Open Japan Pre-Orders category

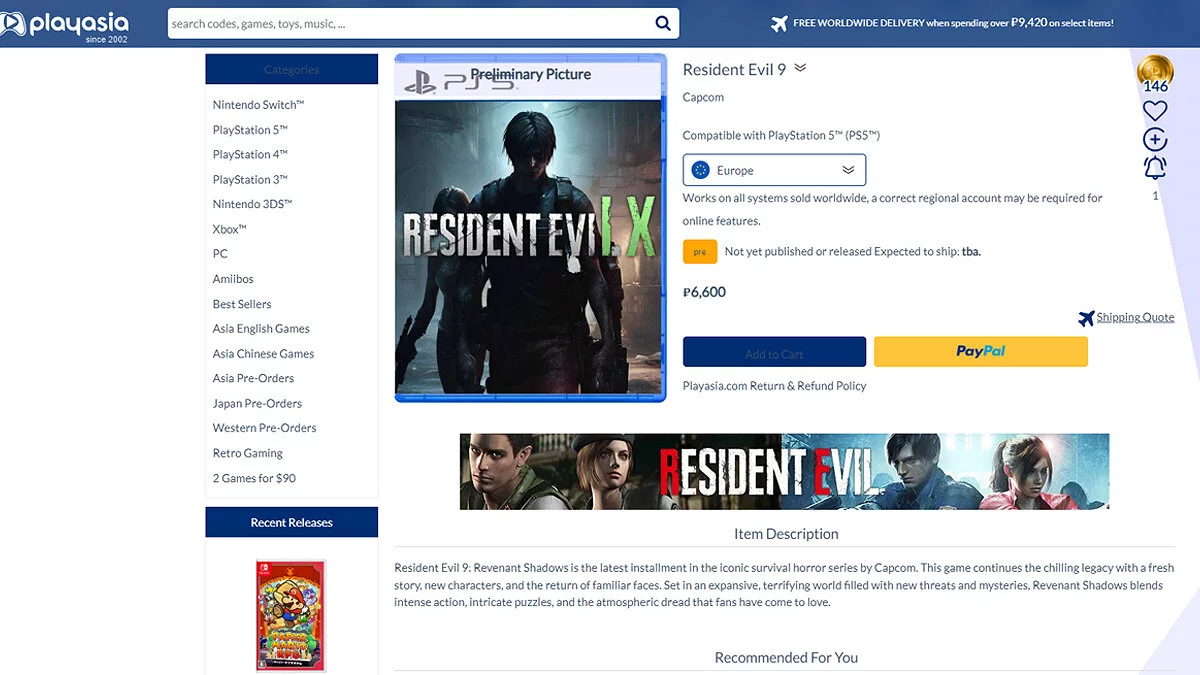[x=257, y=403]
